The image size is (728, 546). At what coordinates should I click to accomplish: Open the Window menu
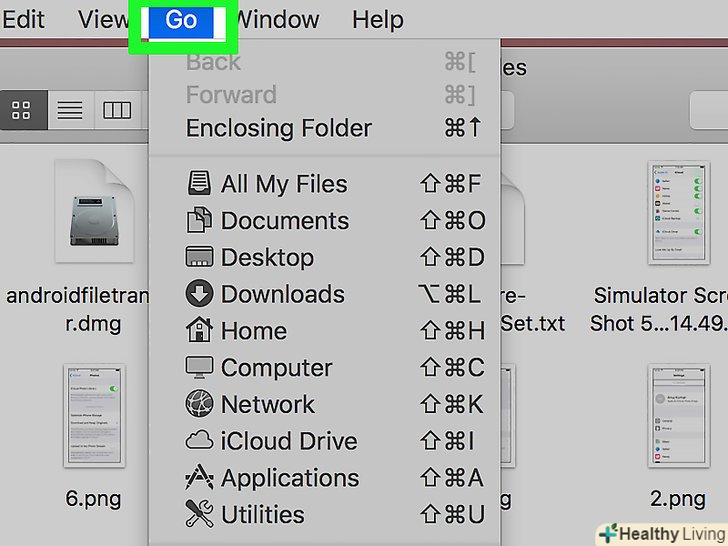click(x=277, y=19)
